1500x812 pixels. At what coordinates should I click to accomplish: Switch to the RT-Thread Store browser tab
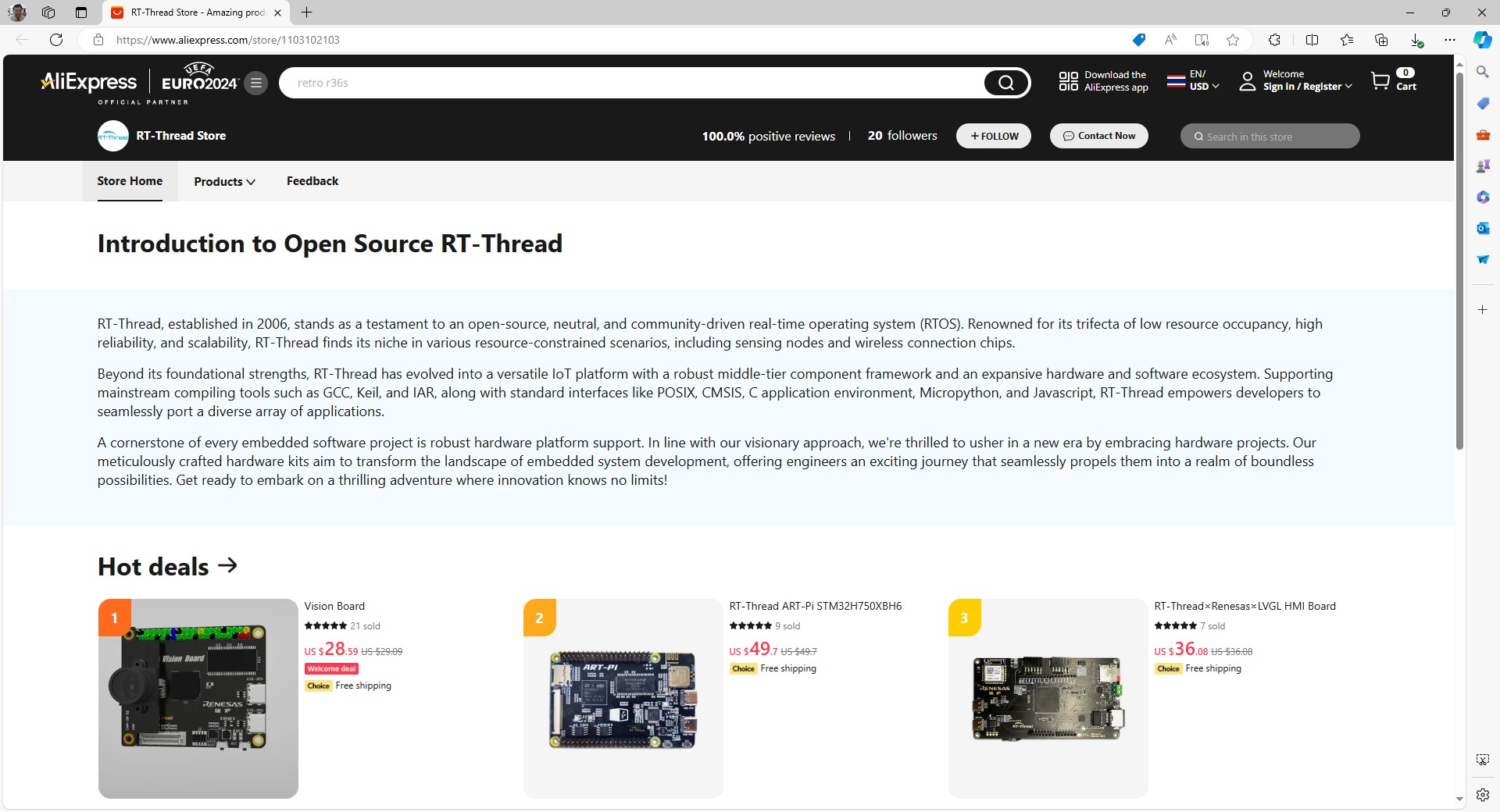[196, 12]
